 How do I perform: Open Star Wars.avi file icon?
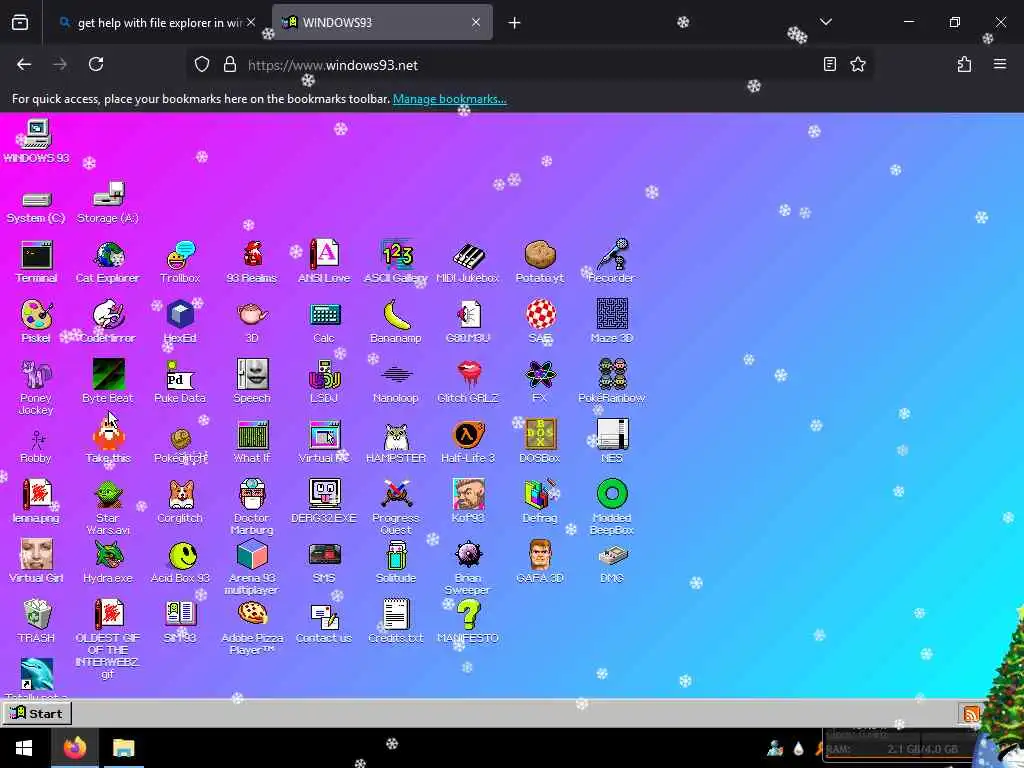coord(108,508)
